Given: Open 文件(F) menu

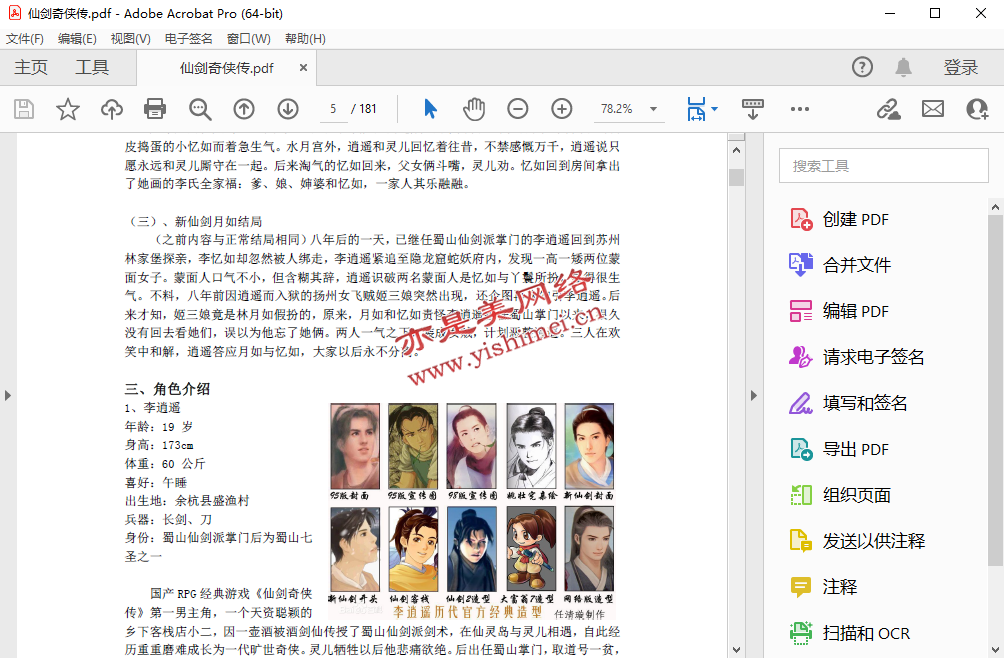Looking at the screenshot, I should (x=25, y=39).
